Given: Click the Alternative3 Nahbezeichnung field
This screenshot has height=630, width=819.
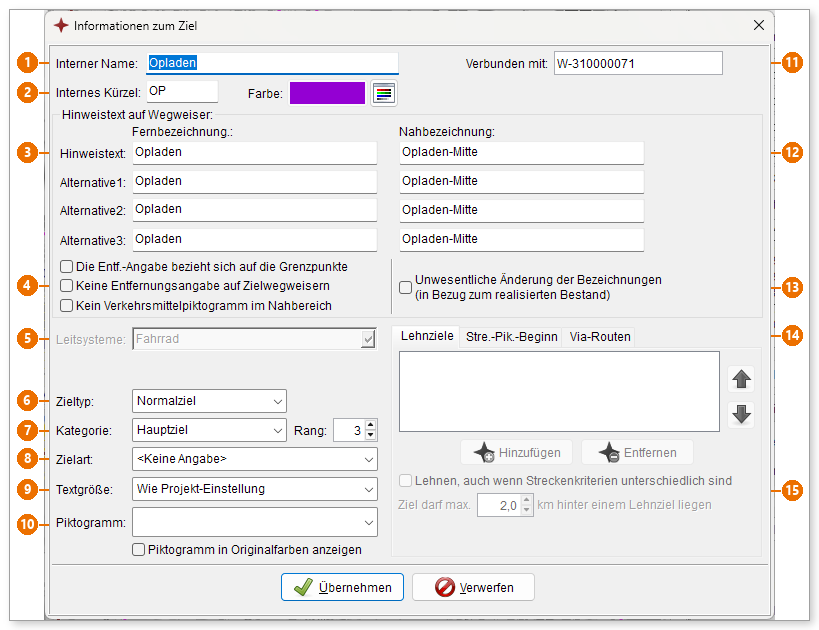Looking at the screenshot, I should click(x=521, y=240).
